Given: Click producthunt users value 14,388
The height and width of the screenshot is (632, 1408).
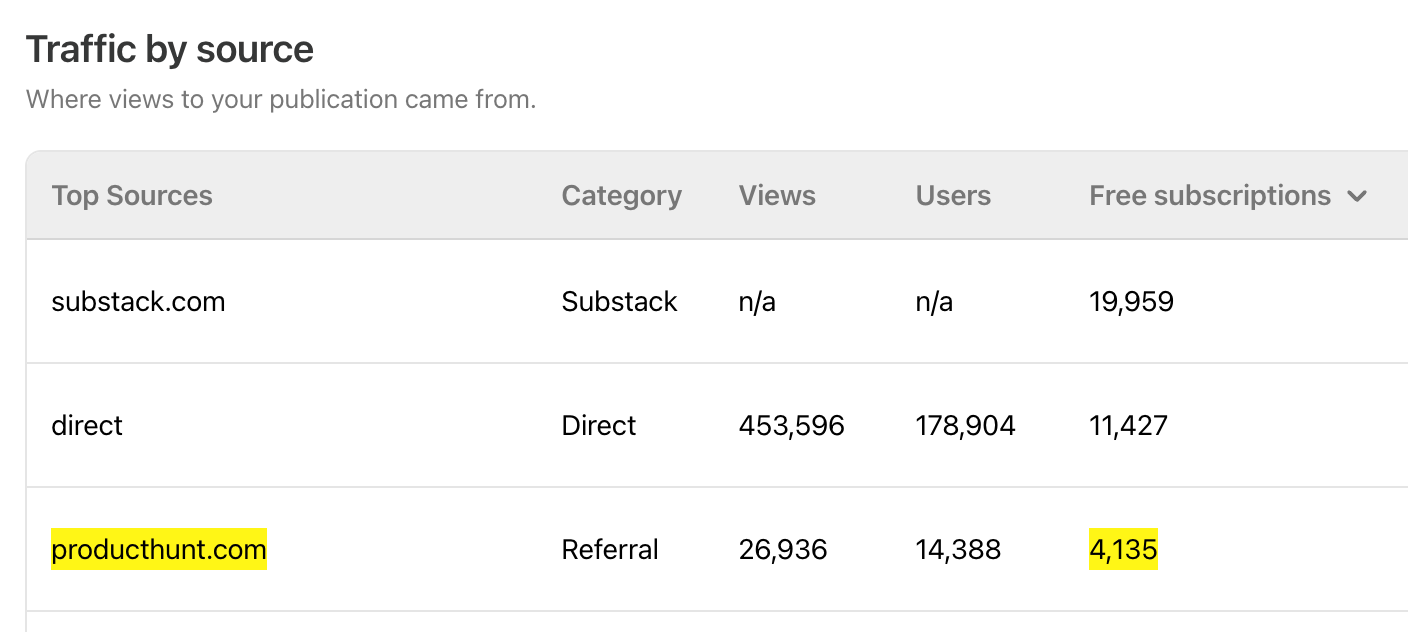Looking at the screenshot, I should [x=958, y=550].
